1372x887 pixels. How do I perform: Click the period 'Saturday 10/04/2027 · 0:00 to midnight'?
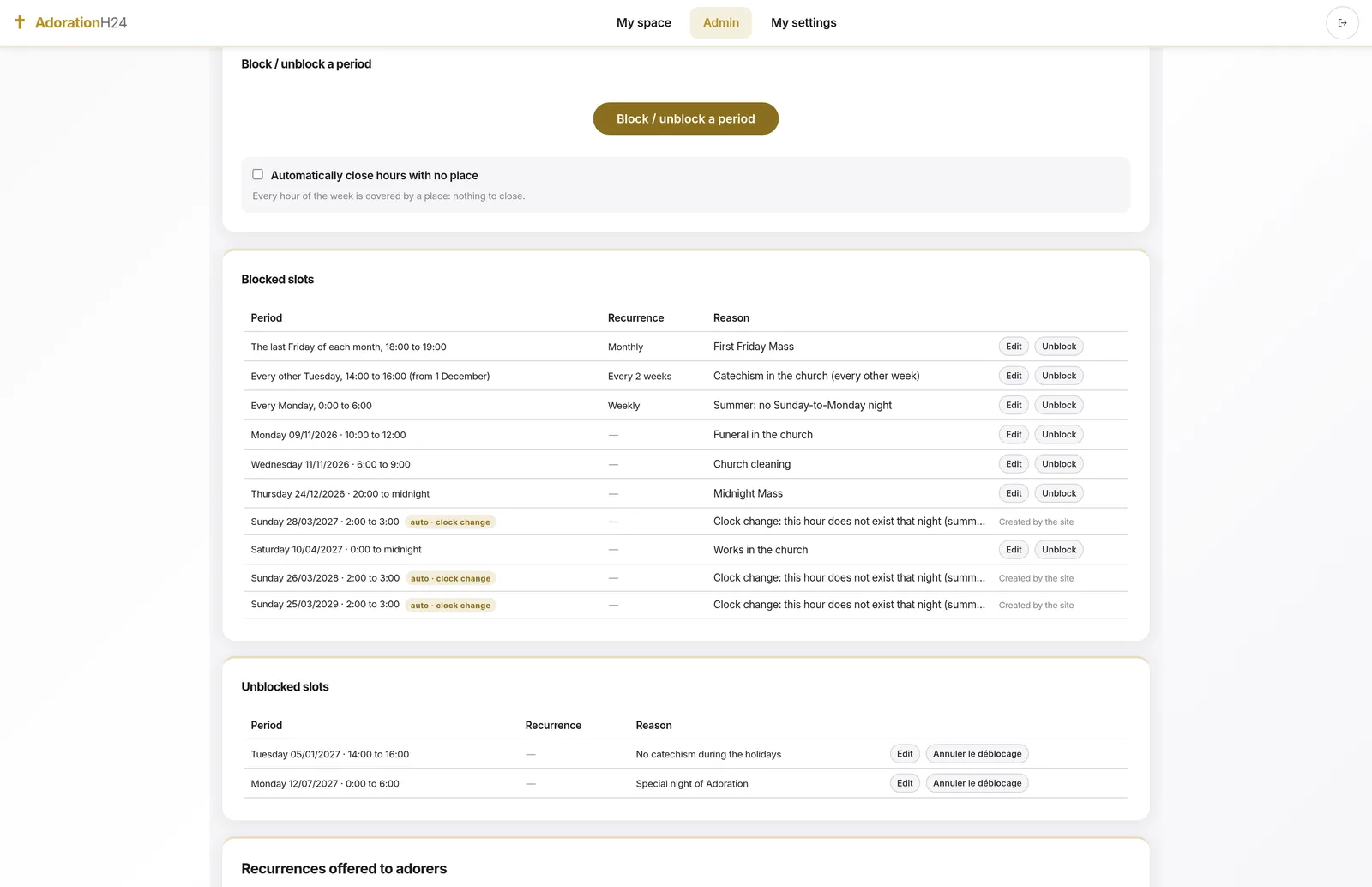point(336,550)
